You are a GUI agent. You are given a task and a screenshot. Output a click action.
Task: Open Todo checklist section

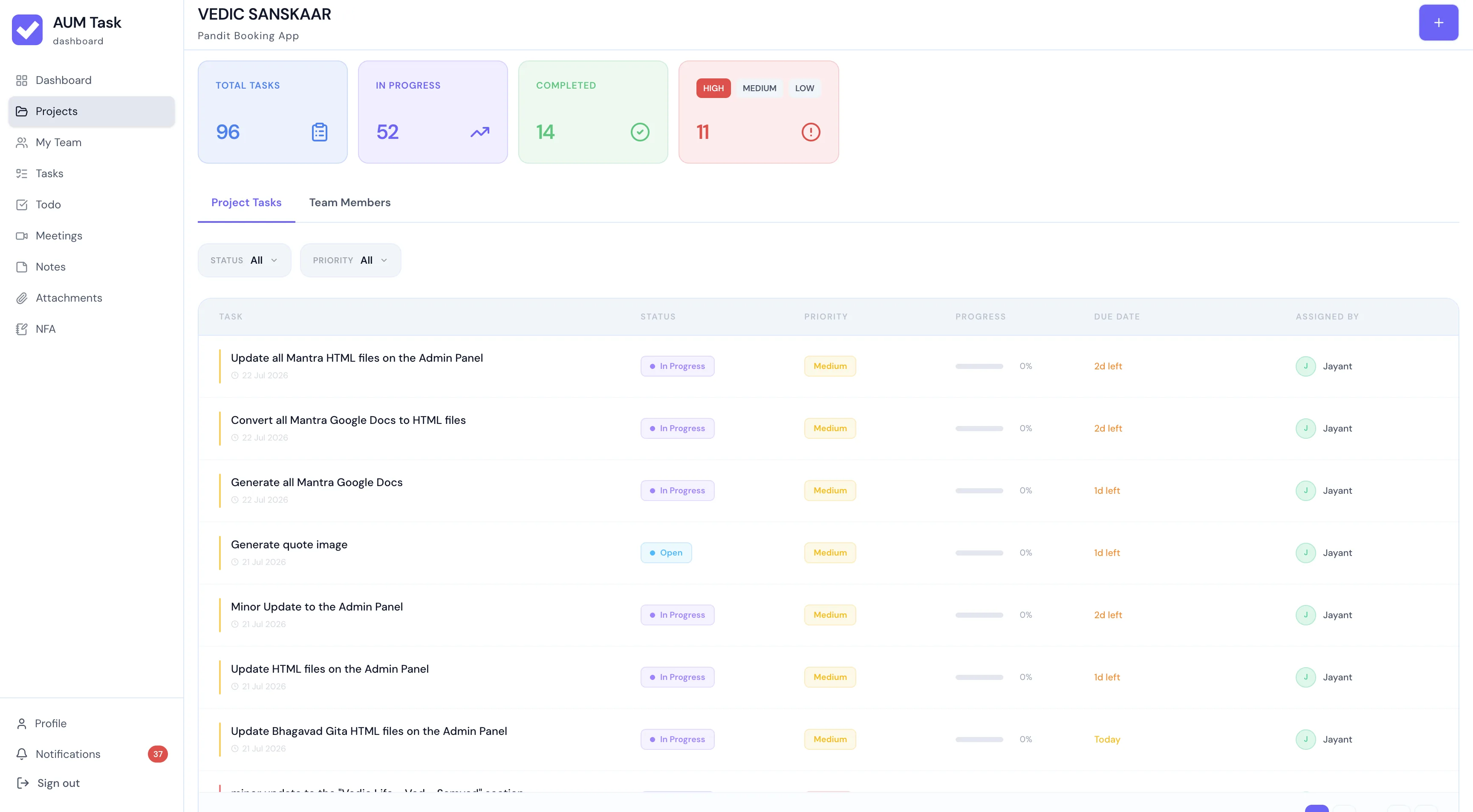tap(92, 204)
